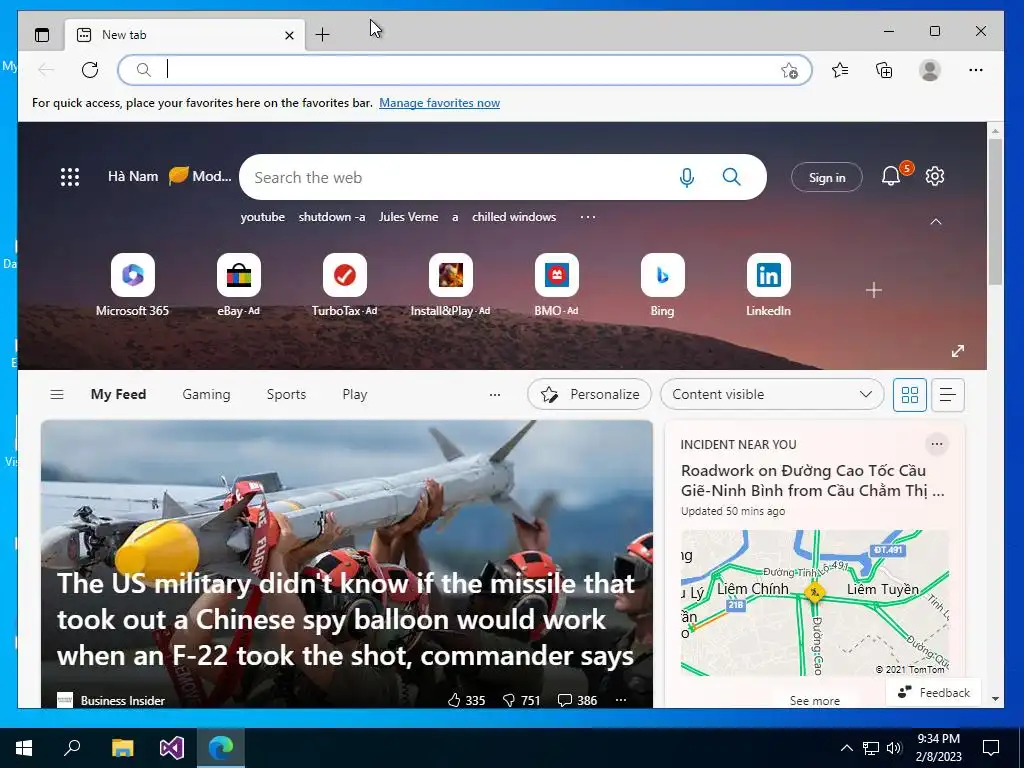The width and height of the screenshot is (1024, 768).
Task: Open eBay quick link tile
Action: click(x=238, y=285)
